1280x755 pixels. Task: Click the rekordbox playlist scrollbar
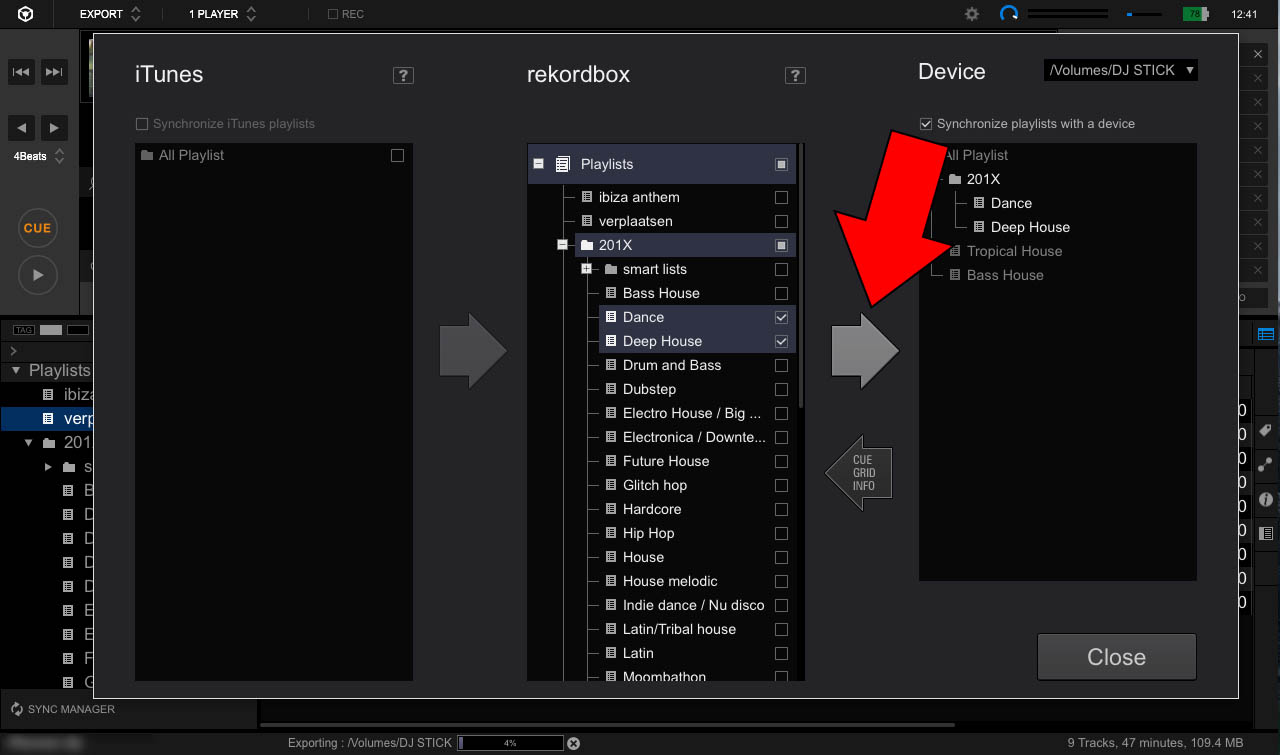[x=801, y=275]
